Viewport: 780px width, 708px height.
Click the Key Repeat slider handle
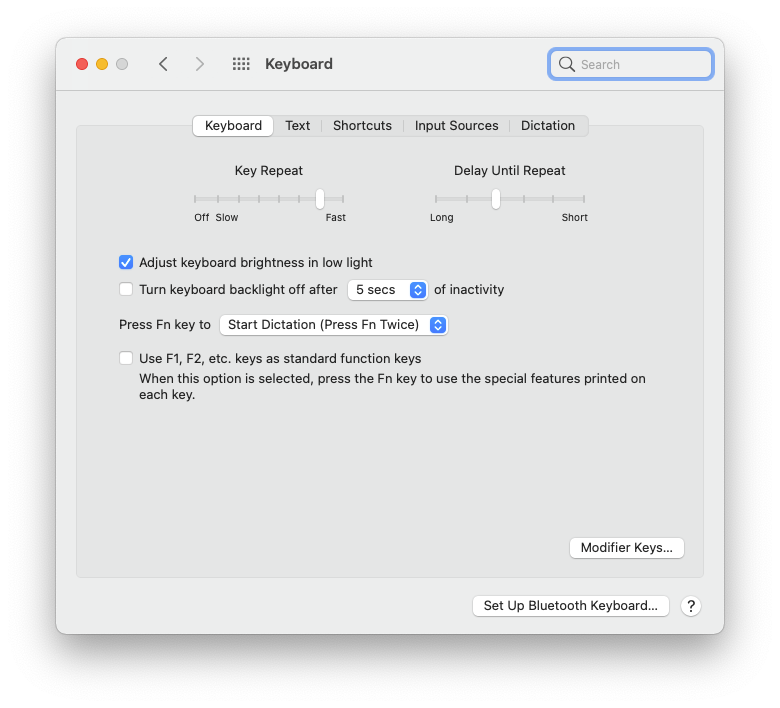pyautogui.click(x=320, y=199)
